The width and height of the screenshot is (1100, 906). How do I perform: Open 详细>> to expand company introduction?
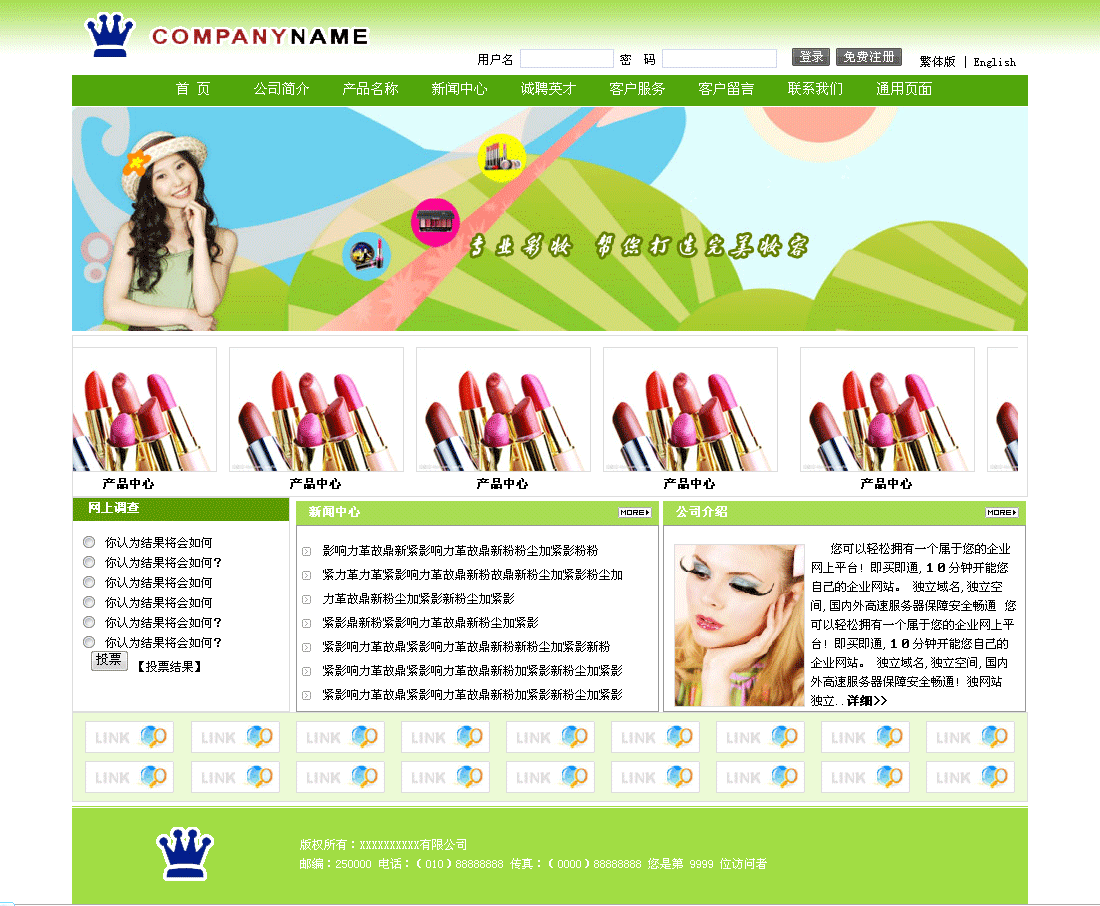point(866,701)
